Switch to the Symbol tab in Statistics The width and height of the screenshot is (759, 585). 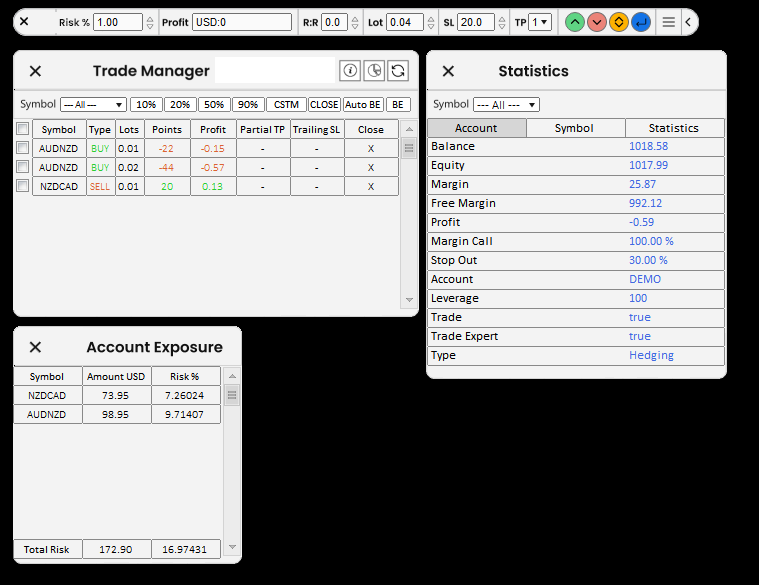click(x=575, y=128)
